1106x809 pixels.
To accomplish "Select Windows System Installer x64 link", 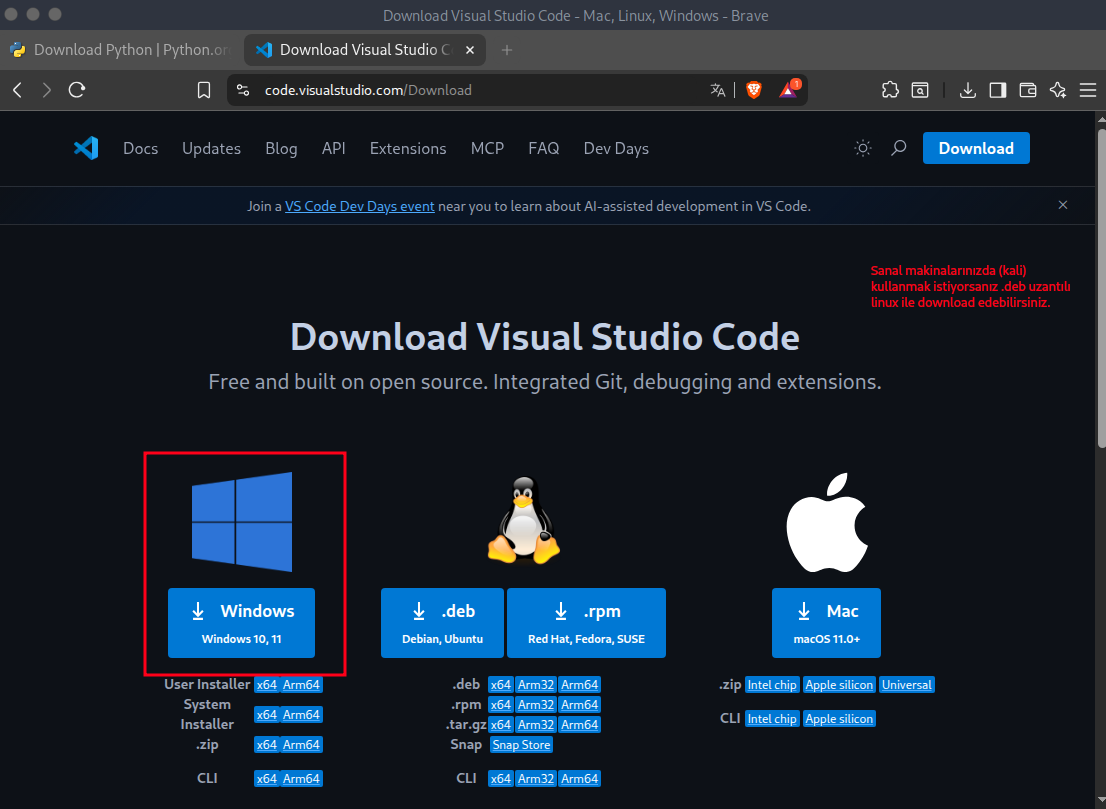I will click(x=267, y=715).
